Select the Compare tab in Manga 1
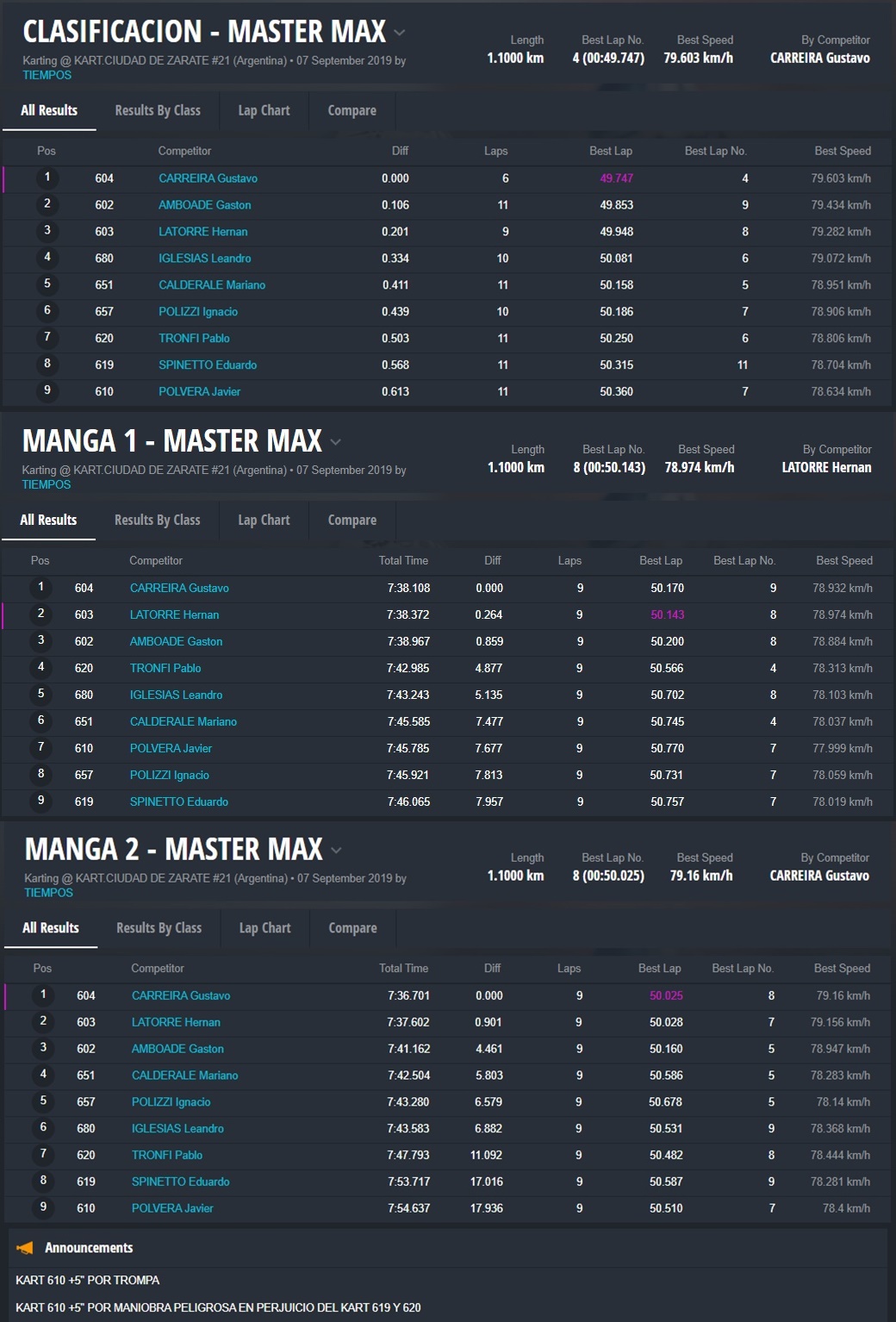 click(352, 520)
